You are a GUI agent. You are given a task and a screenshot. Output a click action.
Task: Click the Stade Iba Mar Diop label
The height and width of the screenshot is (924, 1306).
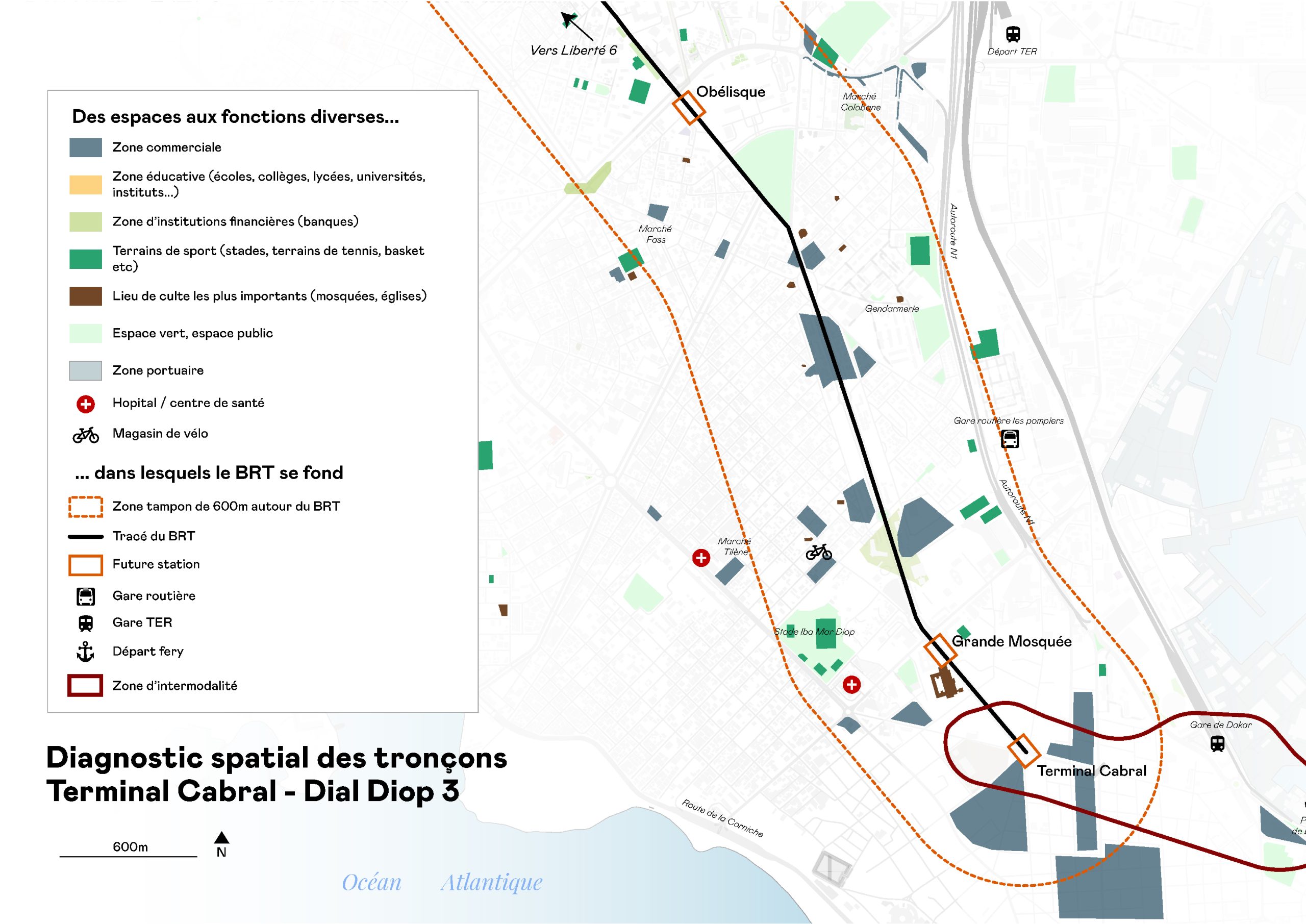[814, 632]
